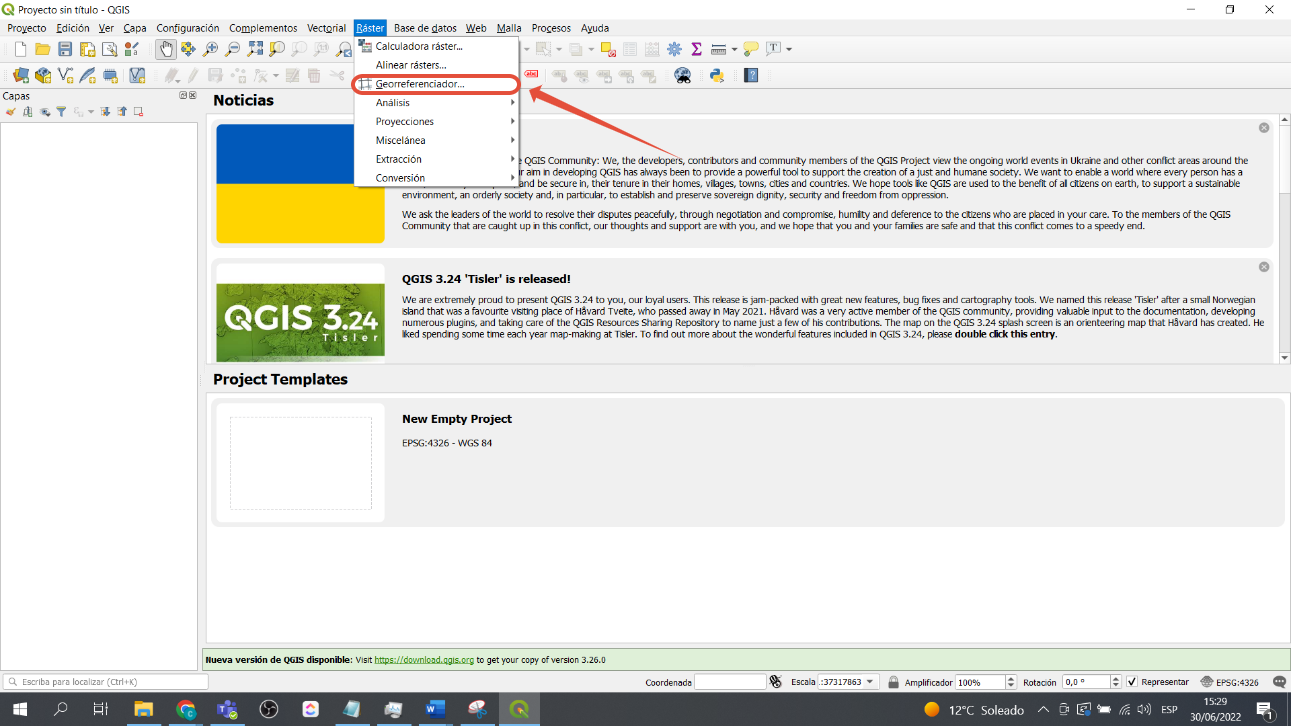
Task: Open the Complementos menu
Action: coord(263,28)
